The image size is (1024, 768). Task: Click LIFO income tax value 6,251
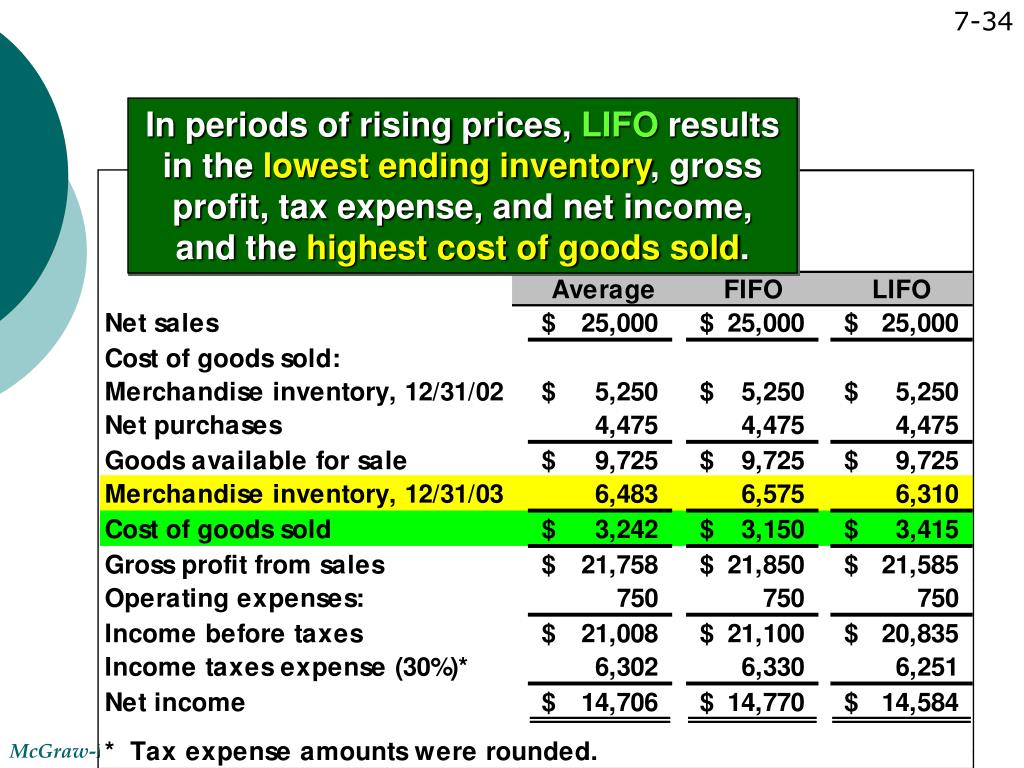(927, 667)
